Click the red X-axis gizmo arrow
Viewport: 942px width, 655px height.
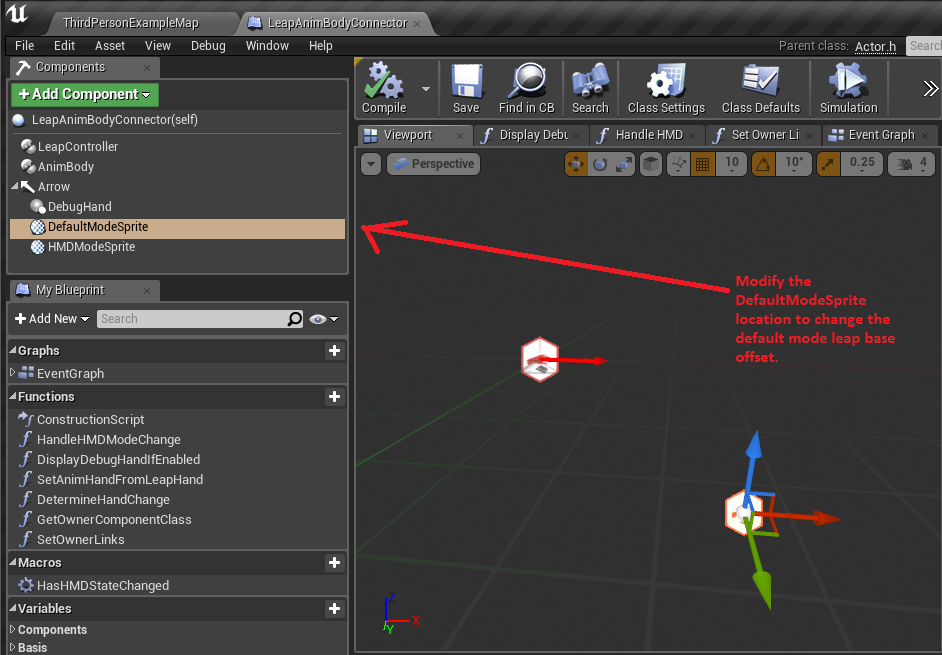click(805, 517)
